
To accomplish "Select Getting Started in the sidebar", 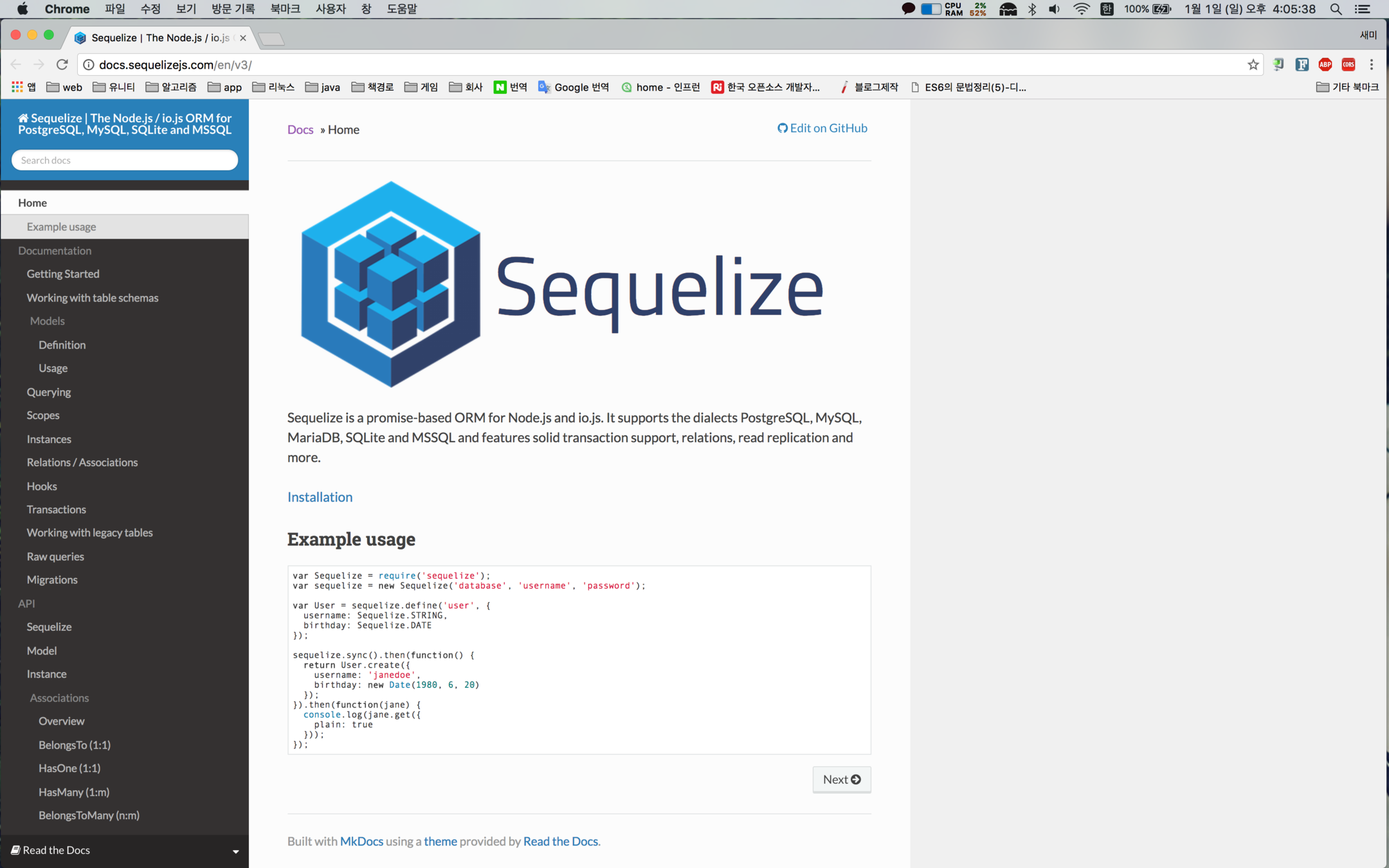I will coord(63,274).
